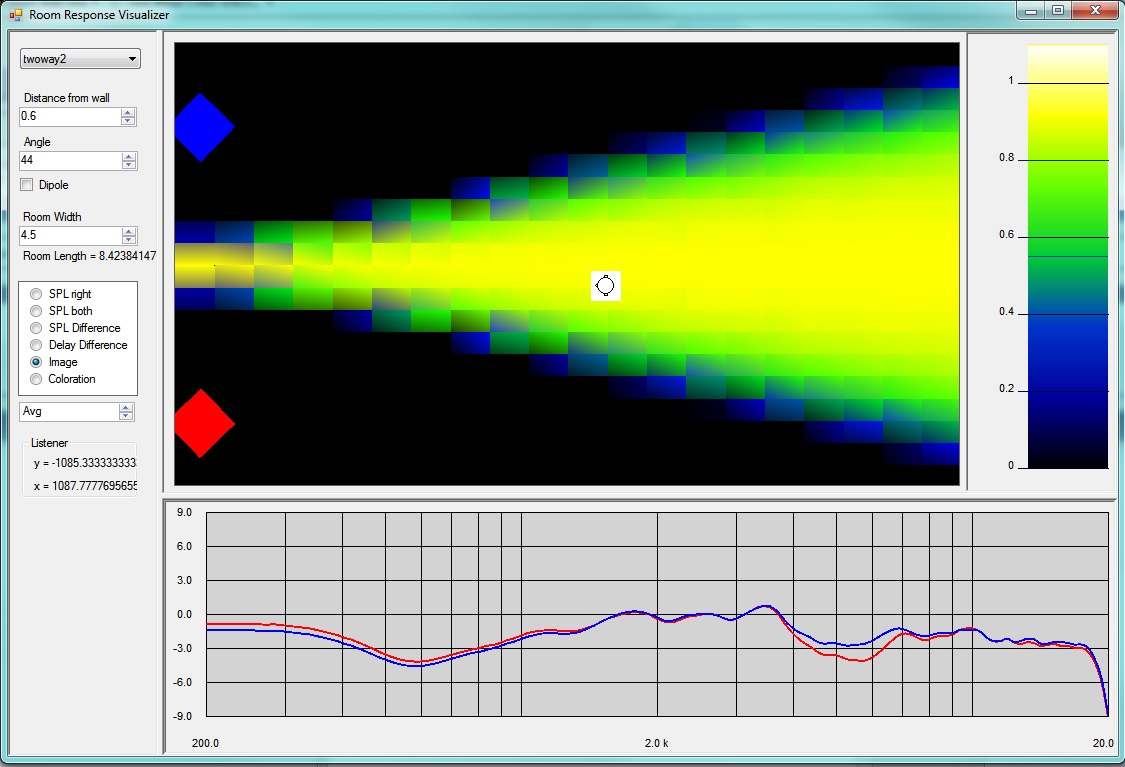The image size is (1125, 767).
Task: Select the SPL Difference radio option
Action: click(x=36, y=328)
